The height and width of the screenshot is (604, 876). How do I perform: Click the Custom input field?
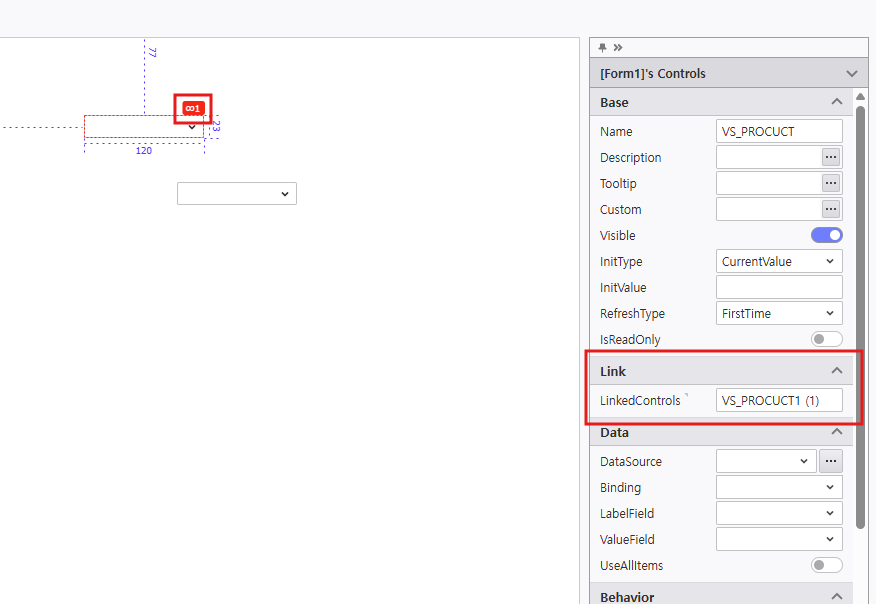(x=769, y=210)
